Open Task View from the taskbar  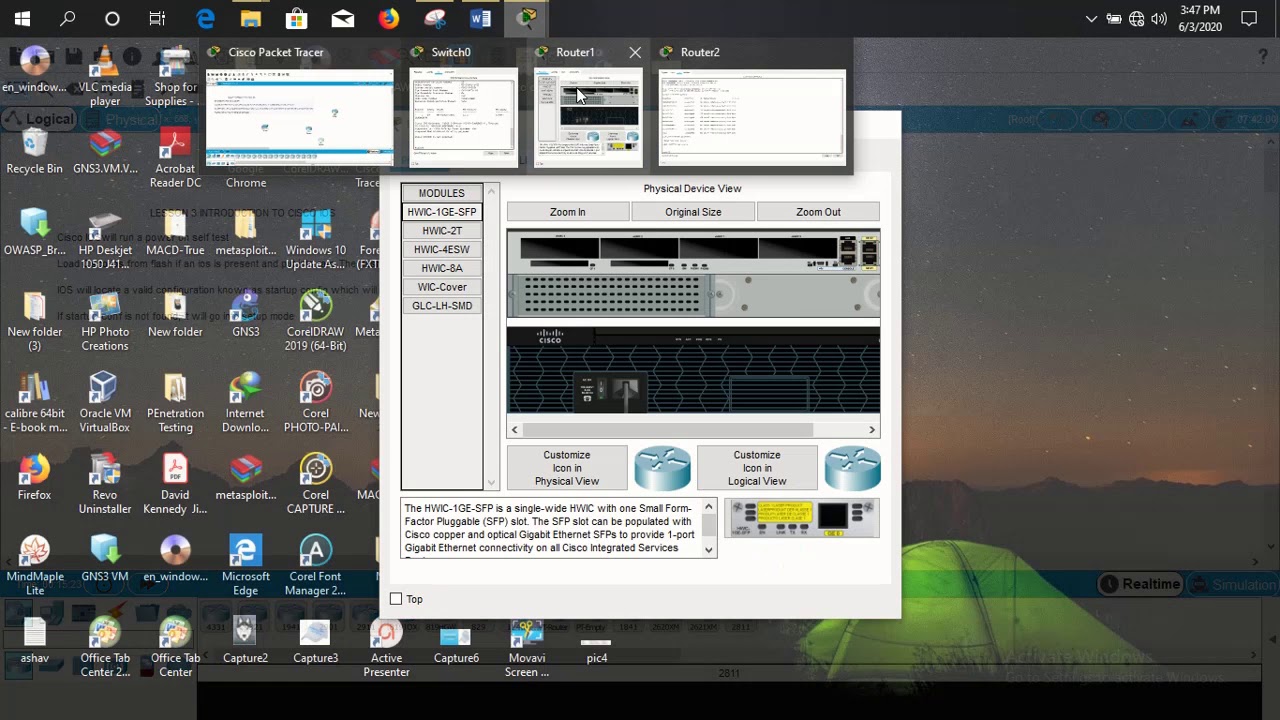point(157,18)
